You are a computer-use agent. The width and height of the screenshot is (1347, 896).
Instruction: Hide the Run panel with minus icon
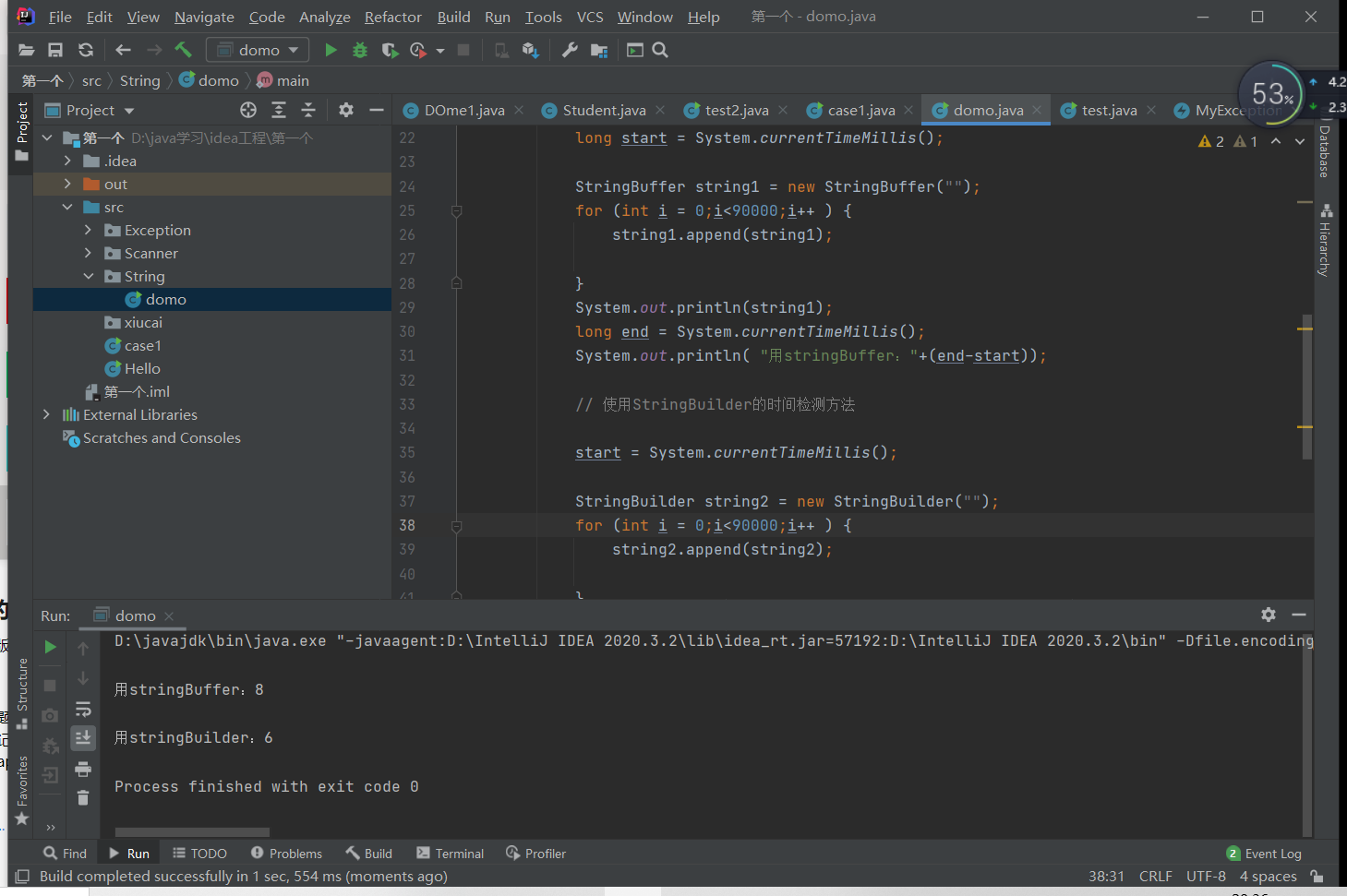pyautogui.click(x=1299, y=615)
